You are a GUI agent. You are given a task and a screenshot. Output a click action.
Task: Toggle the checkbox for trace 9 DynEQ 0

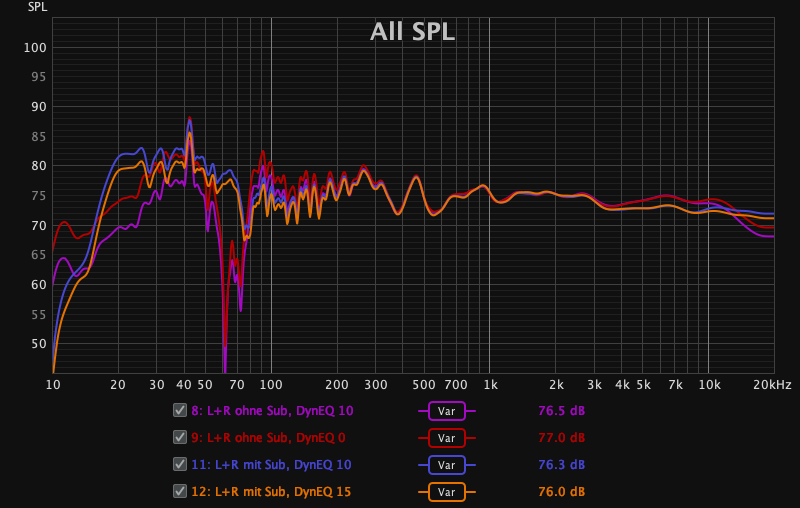(180, 437)
